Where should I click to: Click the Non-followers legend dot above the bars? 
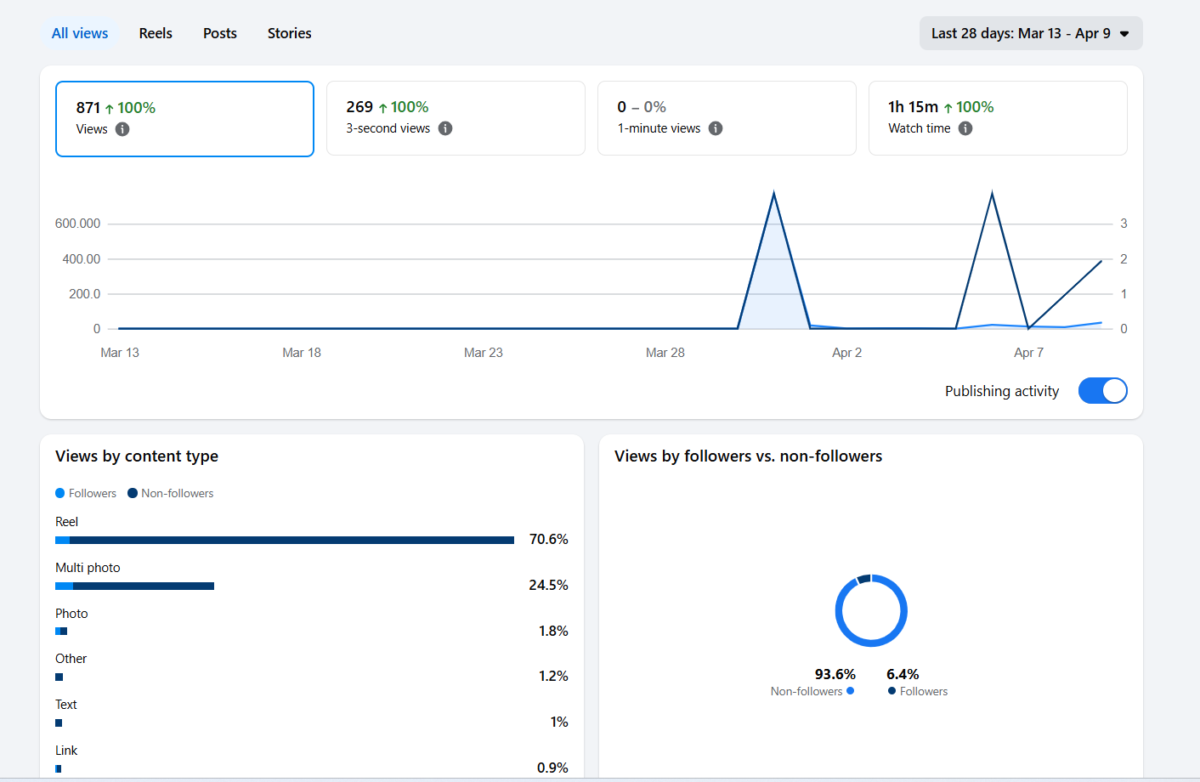(x=134, y=492)
